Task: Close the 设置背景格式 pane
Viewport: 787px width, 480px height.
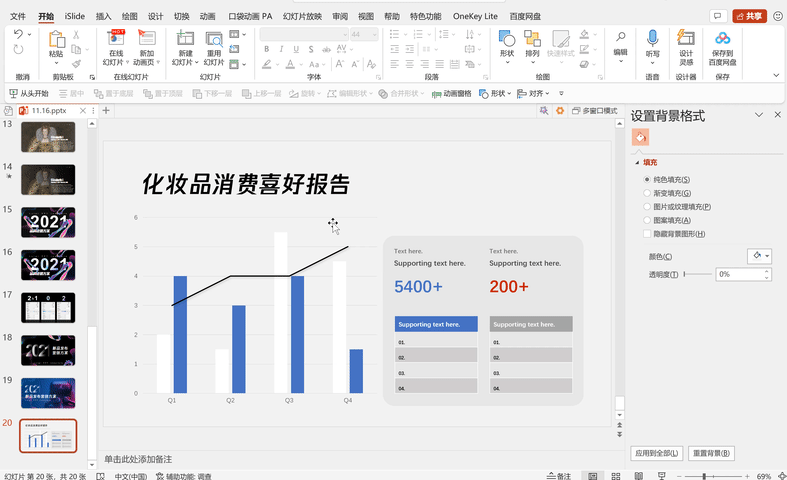Action: coord(777,115)
